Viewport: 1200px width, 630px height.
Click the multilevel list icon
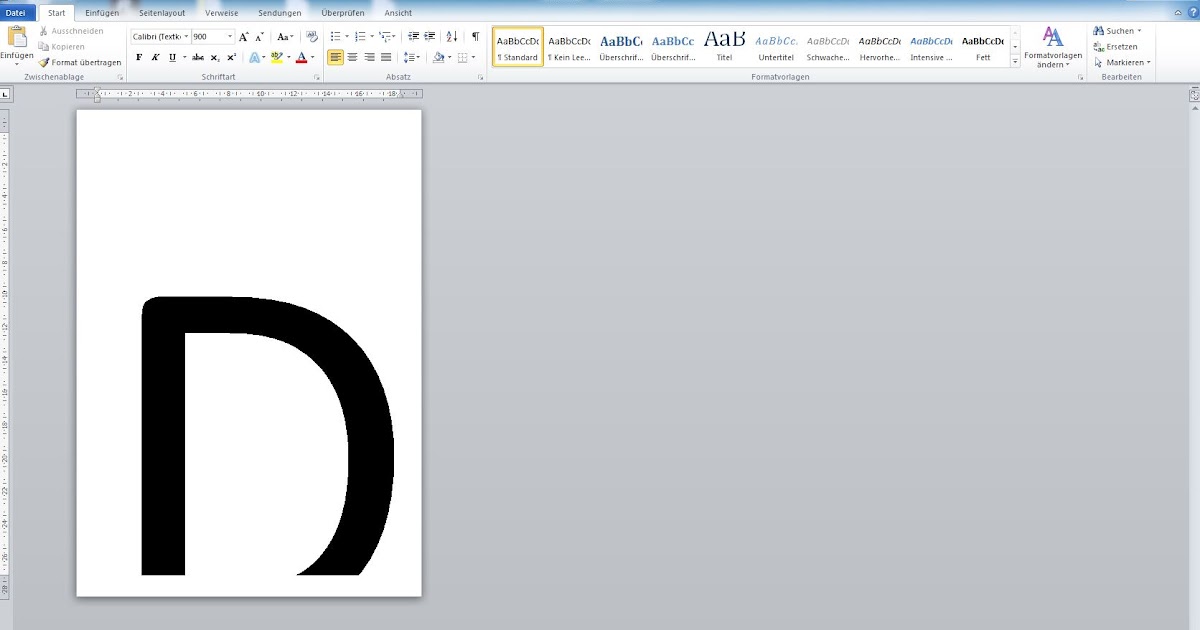pos(385,36)
